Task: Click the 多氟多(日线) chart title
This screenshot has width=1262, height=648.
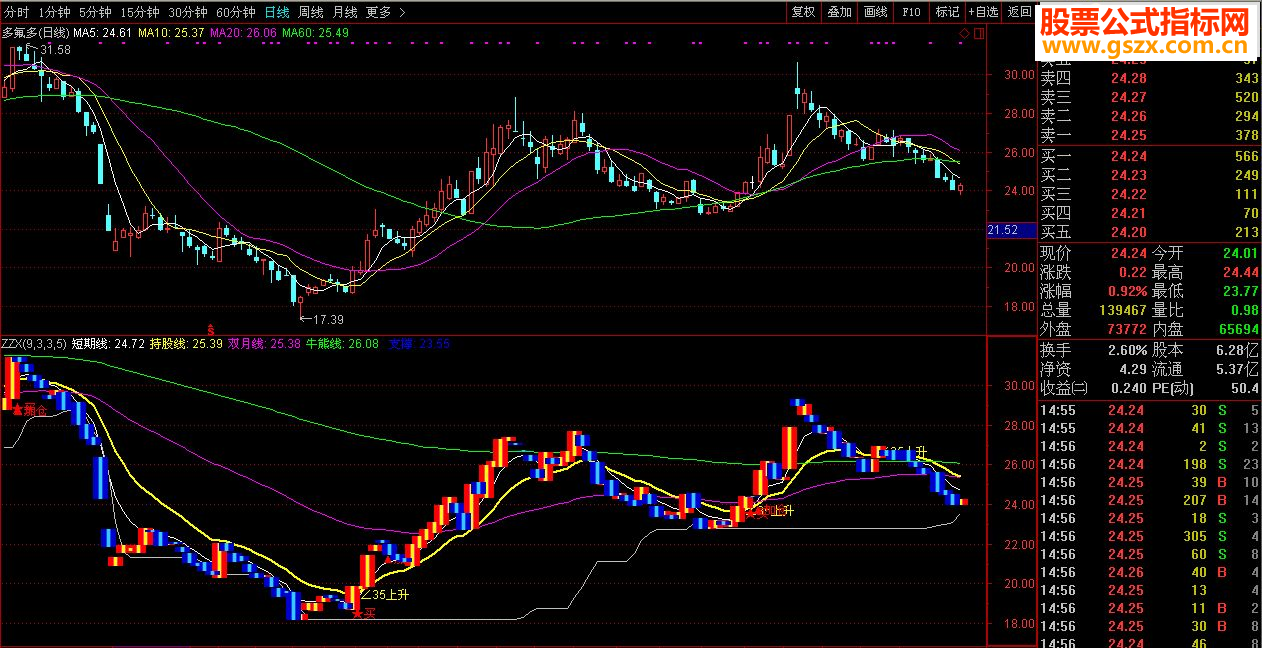Action: point(35,33)
